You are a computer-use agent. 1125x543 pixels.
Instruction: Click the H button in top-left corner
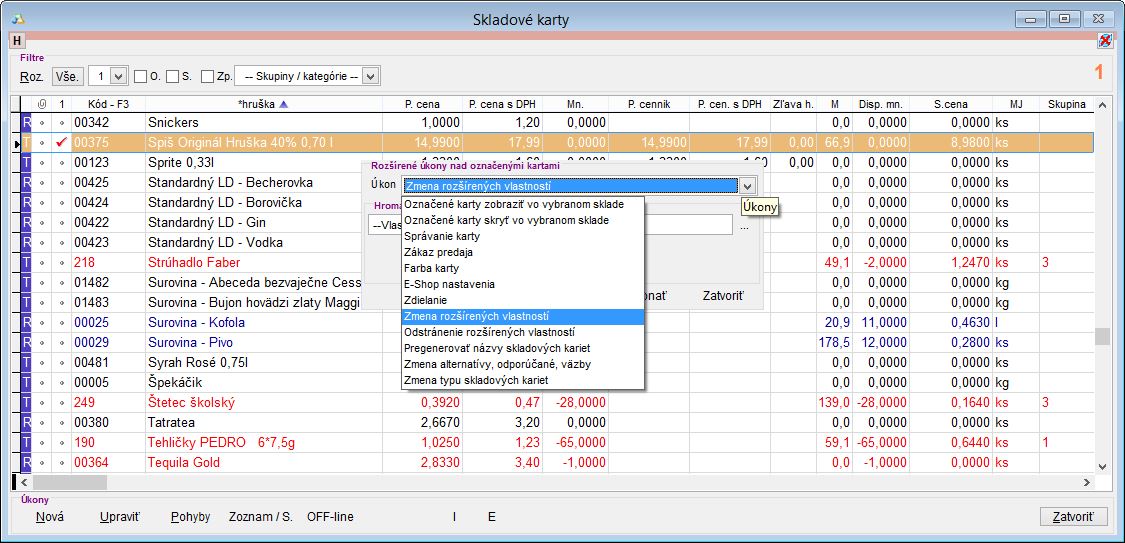click(x=17, y=41)
